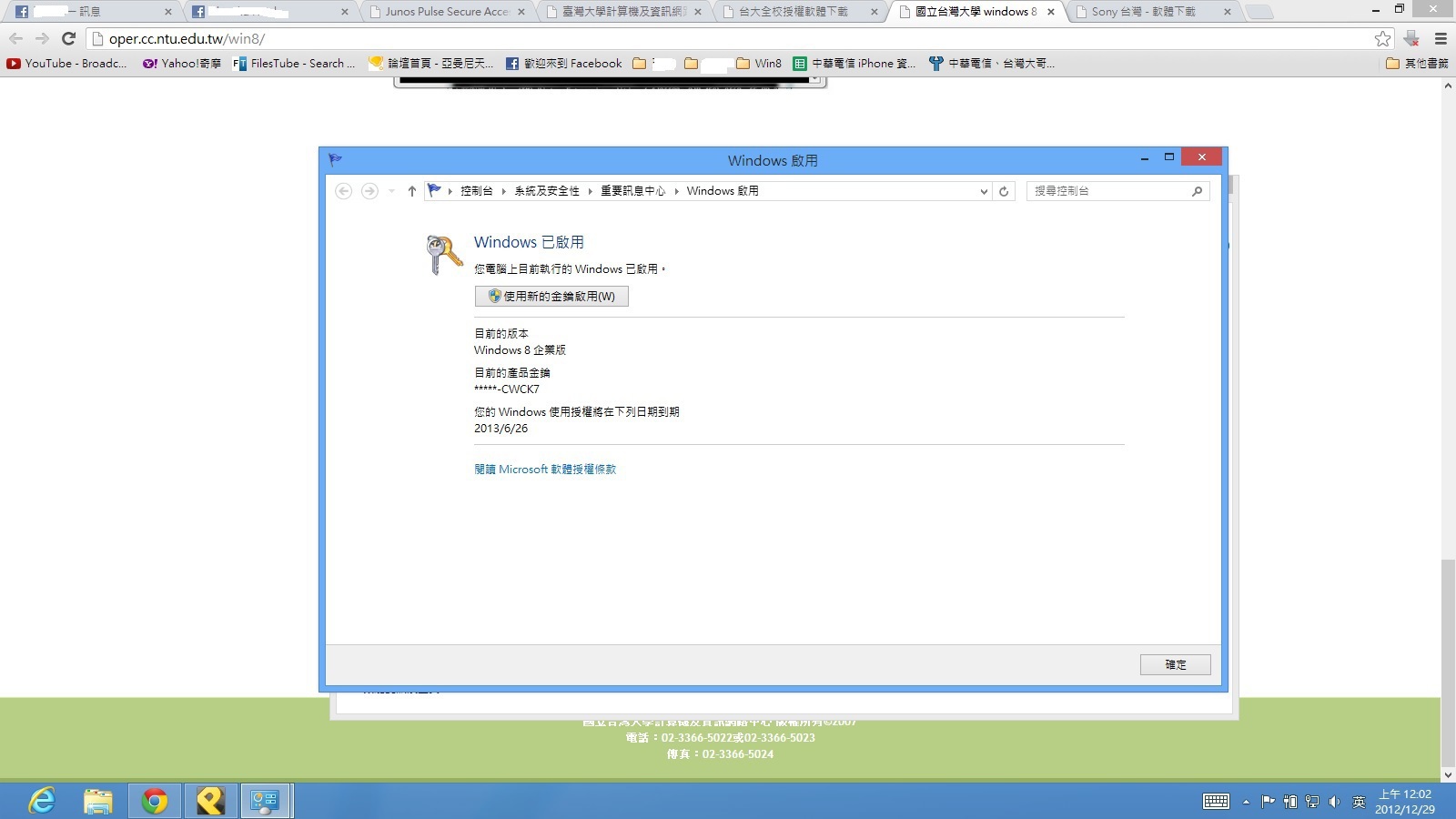
Task: Click back arrow in Windows 啟用 window
Action: [x=343, y=191]
